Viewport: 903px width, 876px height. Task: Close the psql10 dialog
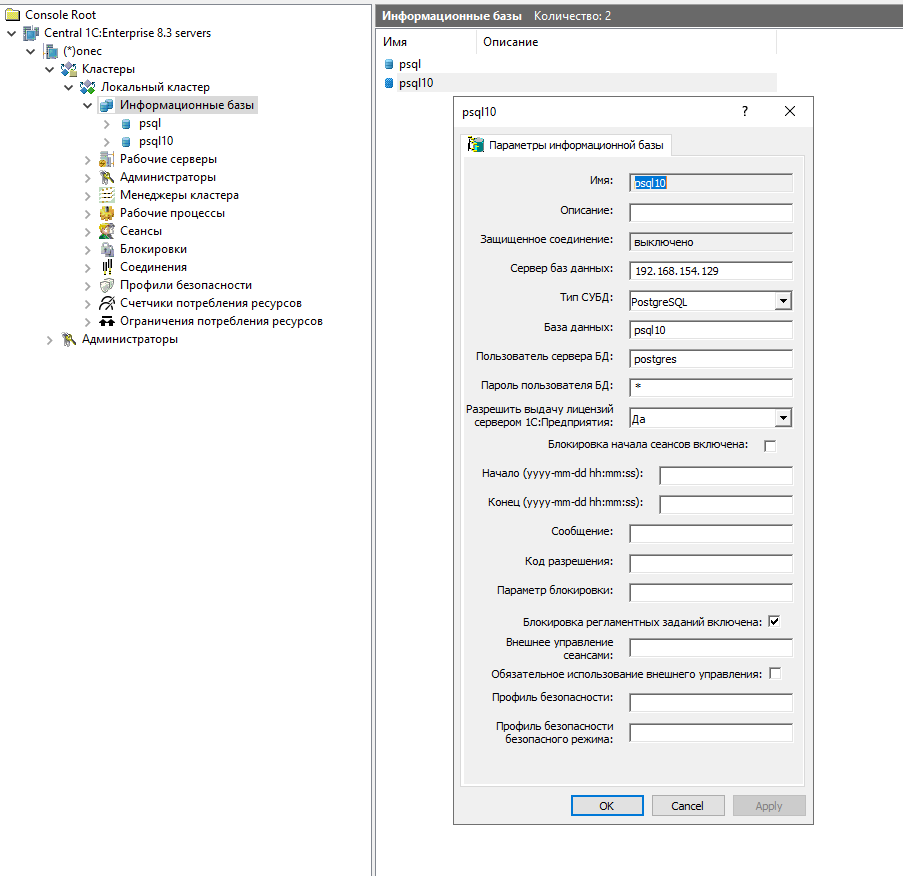coord(790,111)
